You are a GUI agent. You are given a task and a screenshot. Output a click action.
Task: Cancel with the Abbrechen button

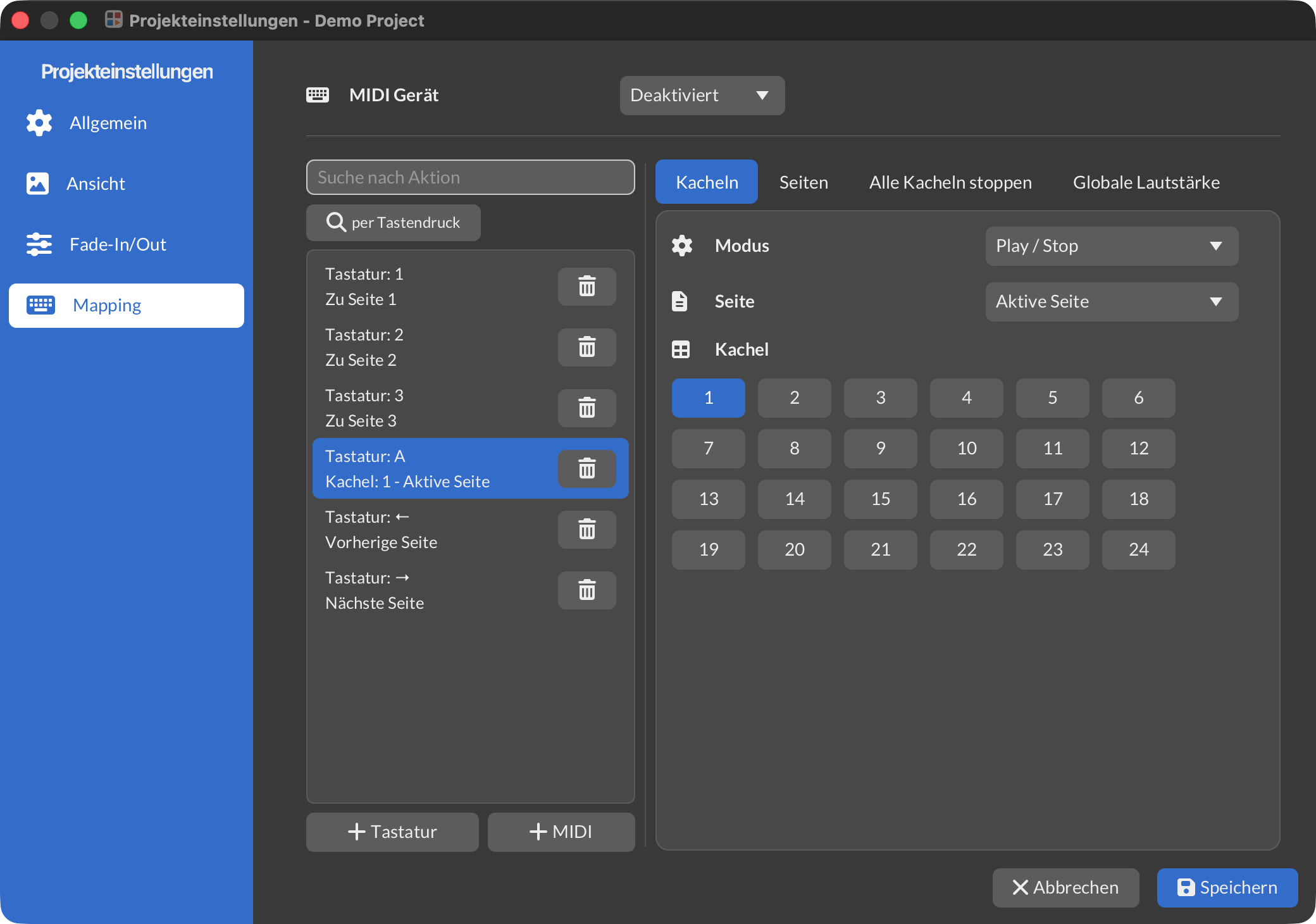pos(1065,887)
